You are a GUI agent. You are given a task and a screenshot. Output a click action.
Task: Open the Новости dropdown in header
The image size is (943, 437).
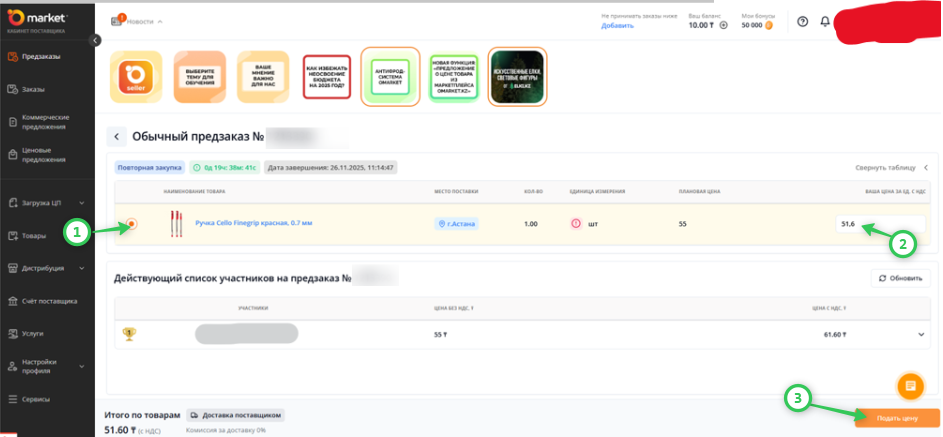(138, 21)
